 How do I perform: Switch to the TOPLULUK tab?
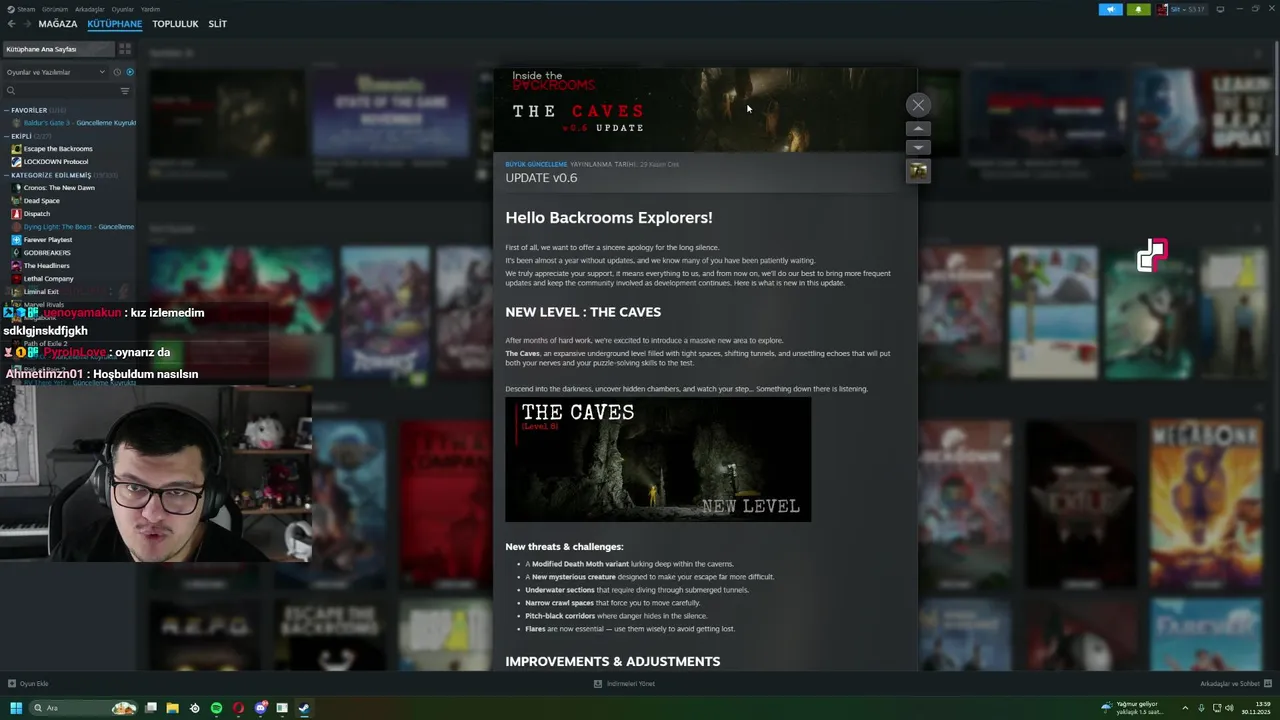tap(175, 24)
